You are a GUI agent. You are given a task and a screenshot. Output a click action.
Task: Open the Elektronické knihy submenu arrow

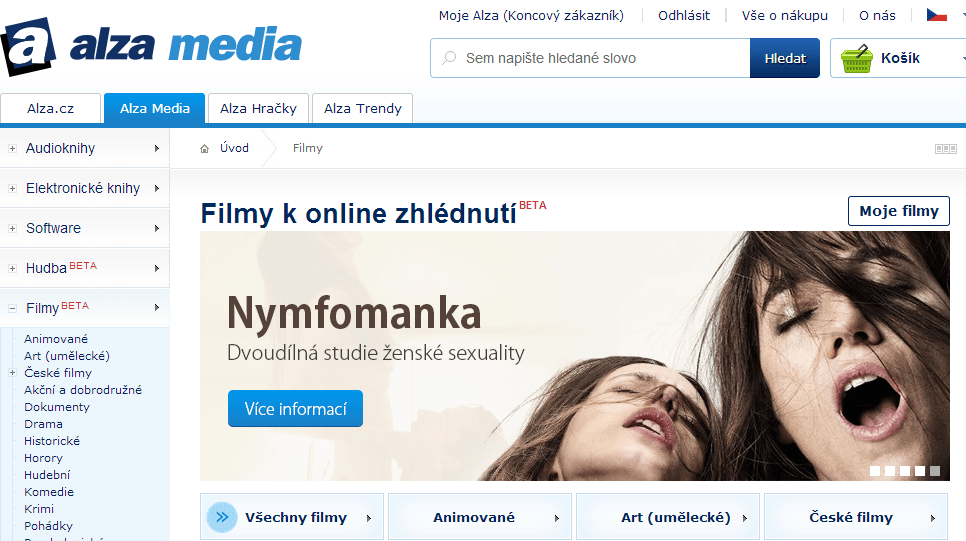[x=157, y=189]
